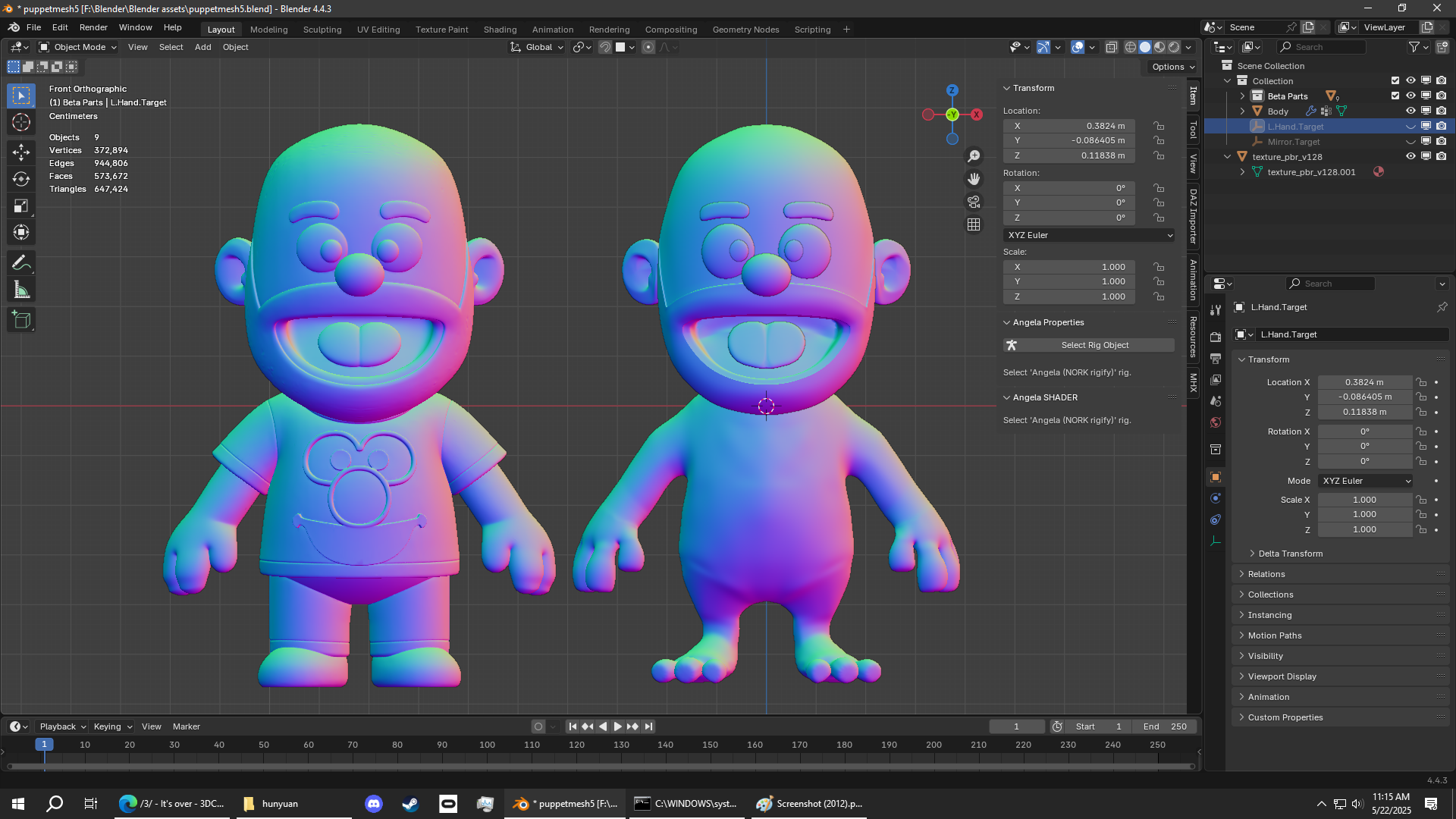Switch to the Geometry Nodes workspace tab
The height and width of the screenshot is (819, 1456).
745,30
